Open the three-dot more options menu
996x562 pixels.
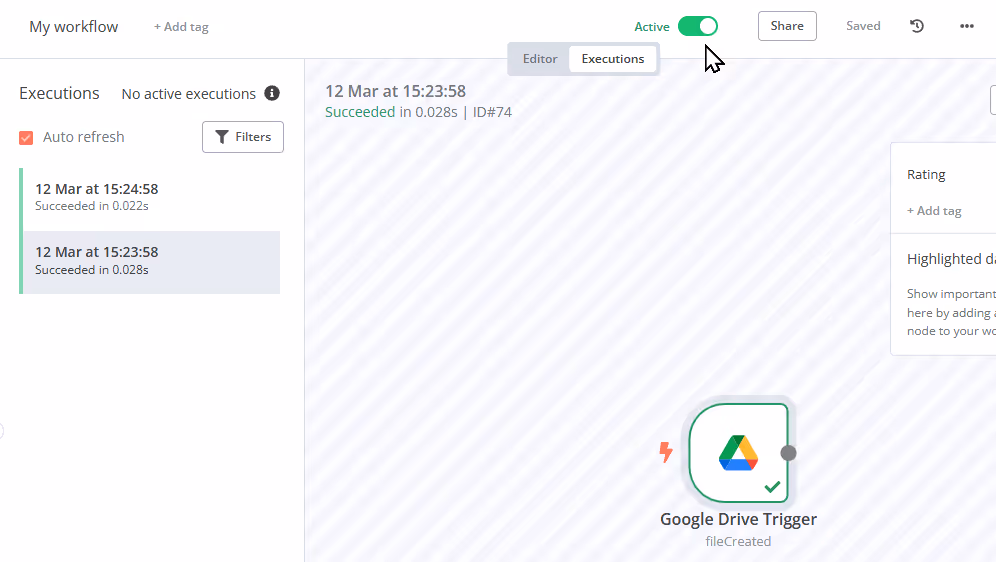[x=967, y=26]
